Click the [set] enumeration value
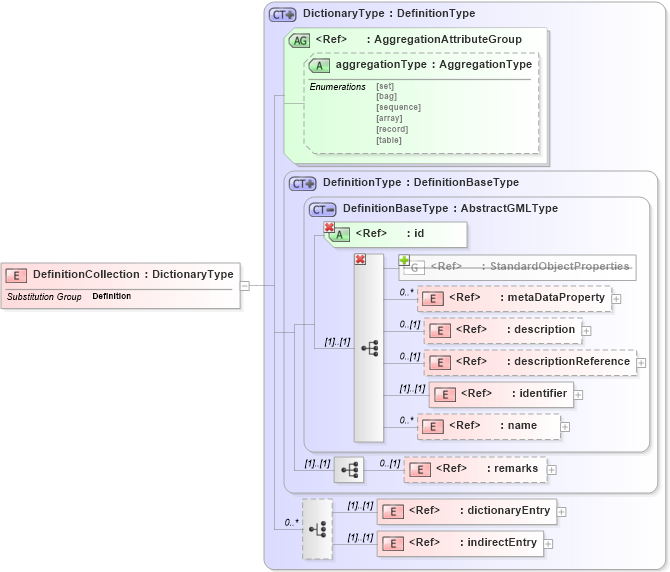This screenshot has height=572, width=670. (x=385, y=86)
